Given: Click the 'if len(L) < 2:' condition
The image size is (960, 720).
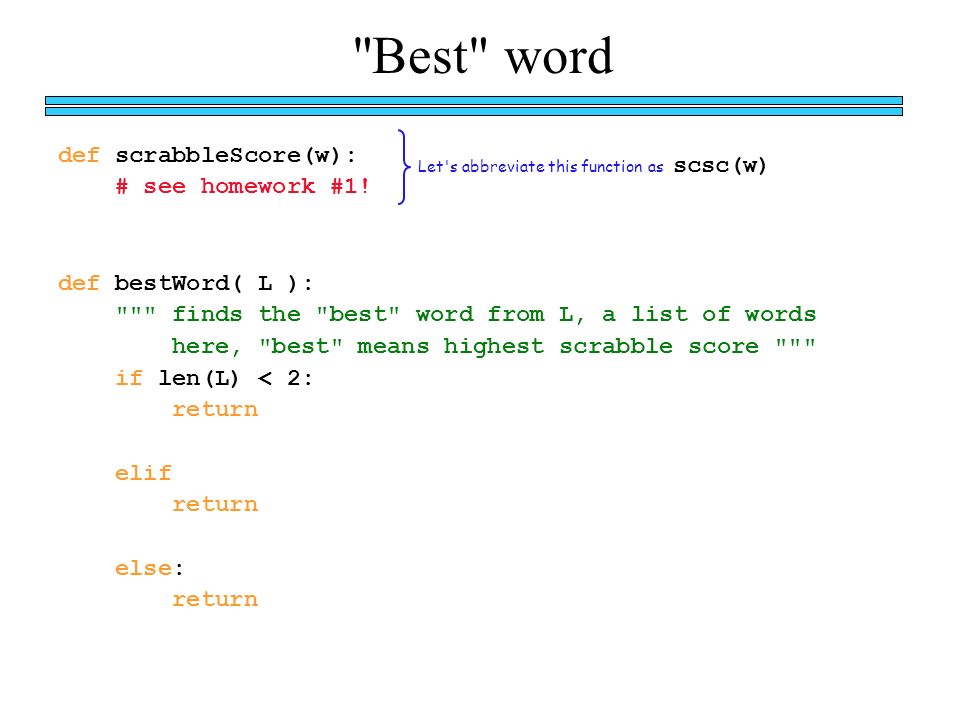Looking at the screenshot, I should pos(214,378).
